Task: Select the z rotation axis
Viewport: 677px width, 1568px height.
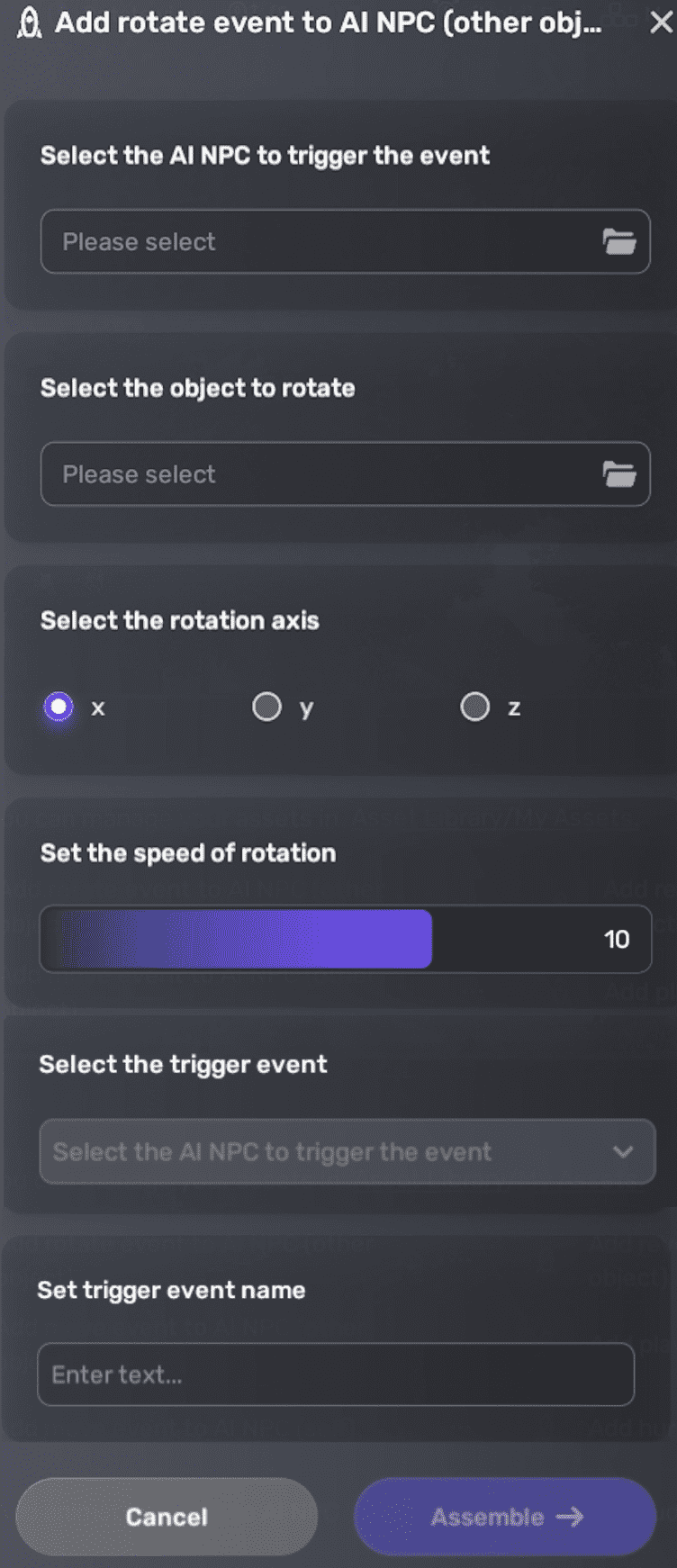Action: [475, 707]
